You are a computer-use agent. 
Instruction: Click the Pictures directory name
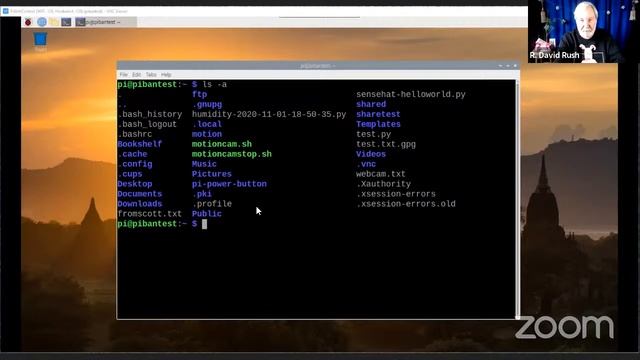[212, 174]
